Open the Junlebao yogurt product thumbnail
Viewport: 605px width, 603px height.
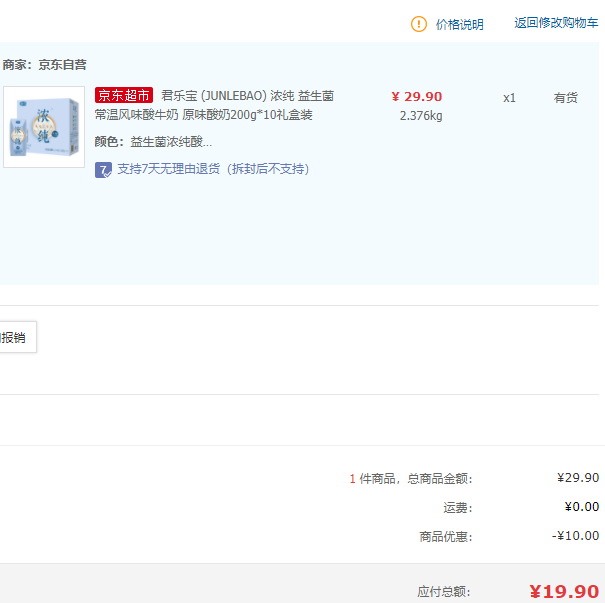(x=44, y=127)
